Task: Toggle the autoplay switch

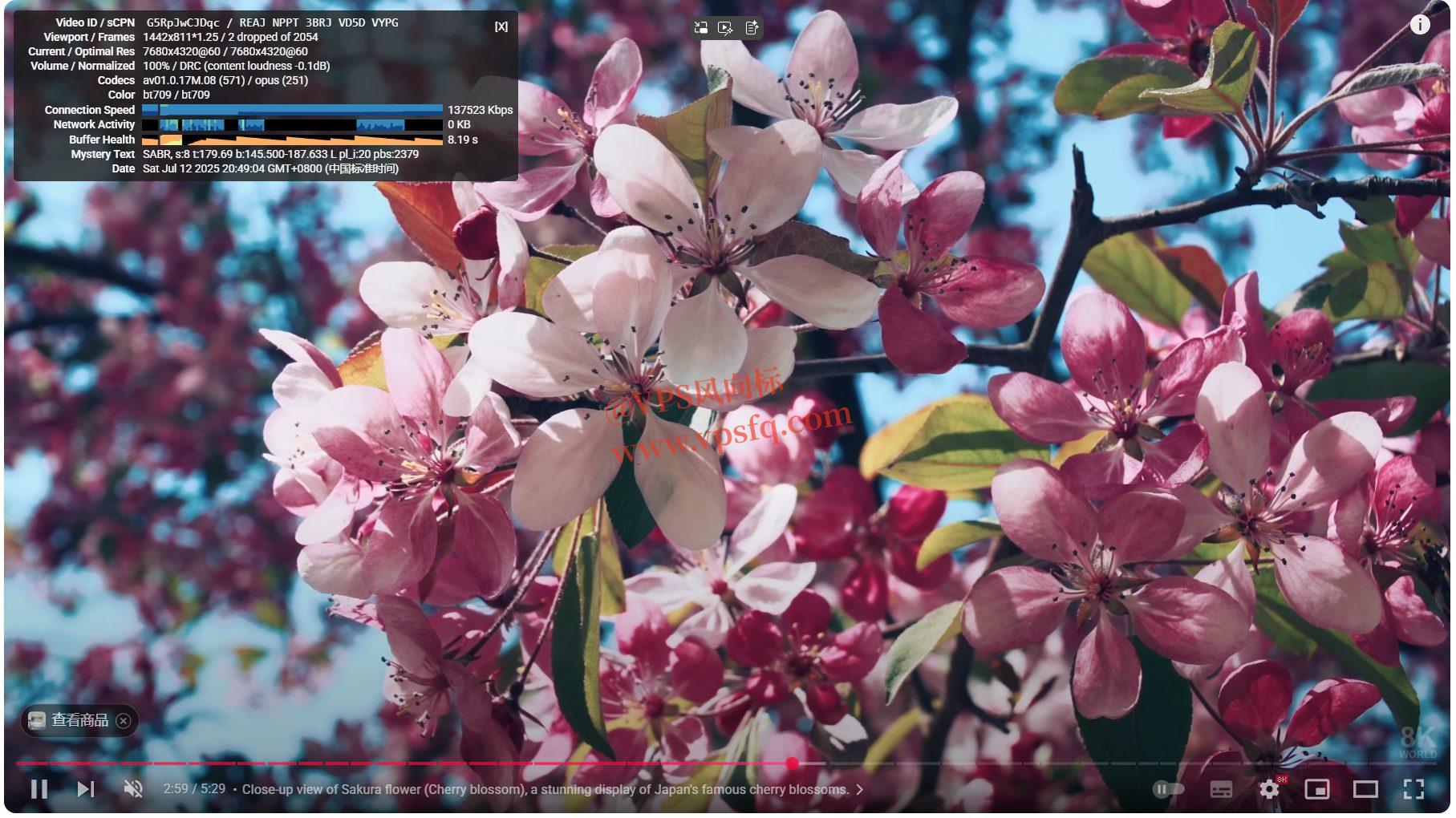Action: click(1168, 789)
